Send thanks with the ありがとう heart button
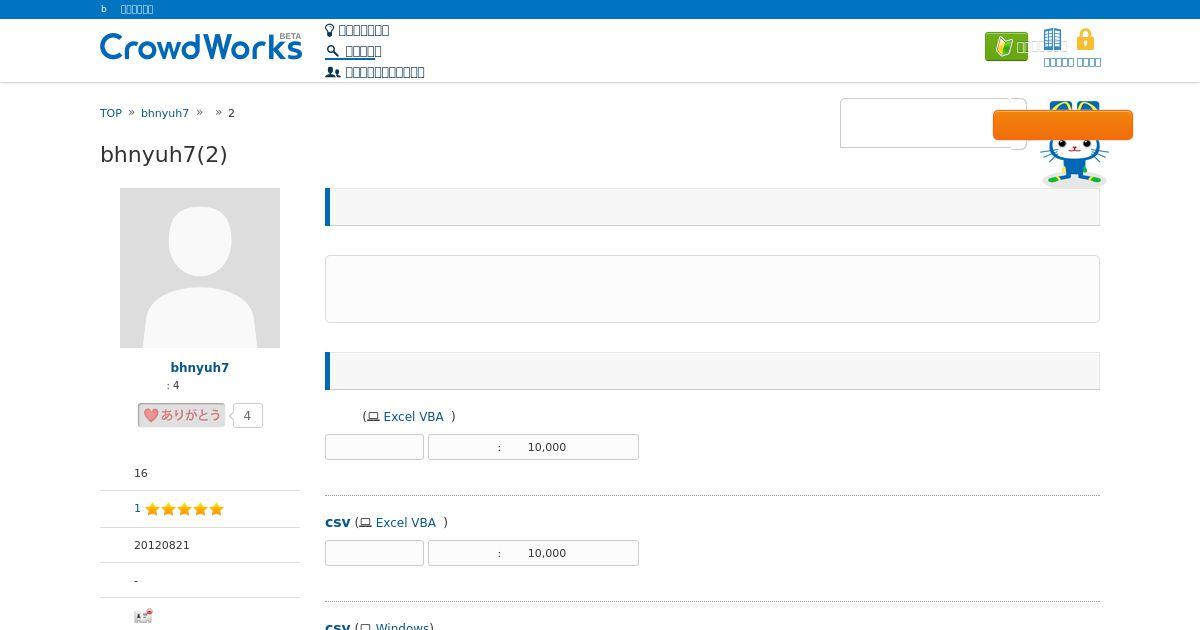Image resolution: width=1200 pixels, height=630 pixels. pyautogui.click(x=181, y=415)
